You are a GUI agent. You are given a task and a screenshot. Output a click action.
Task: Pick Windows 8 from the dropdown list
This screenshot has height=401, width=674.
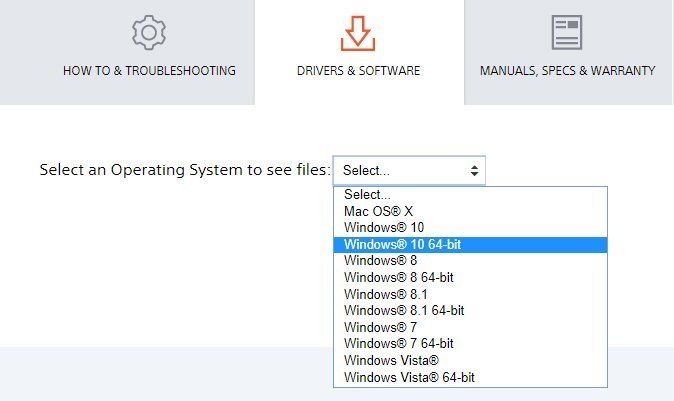[x=470, y=261]
